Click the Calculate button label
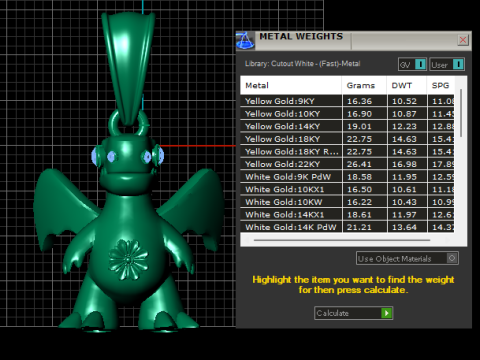The height and width of the screenshot is (360, 480). tap(333, 313)
